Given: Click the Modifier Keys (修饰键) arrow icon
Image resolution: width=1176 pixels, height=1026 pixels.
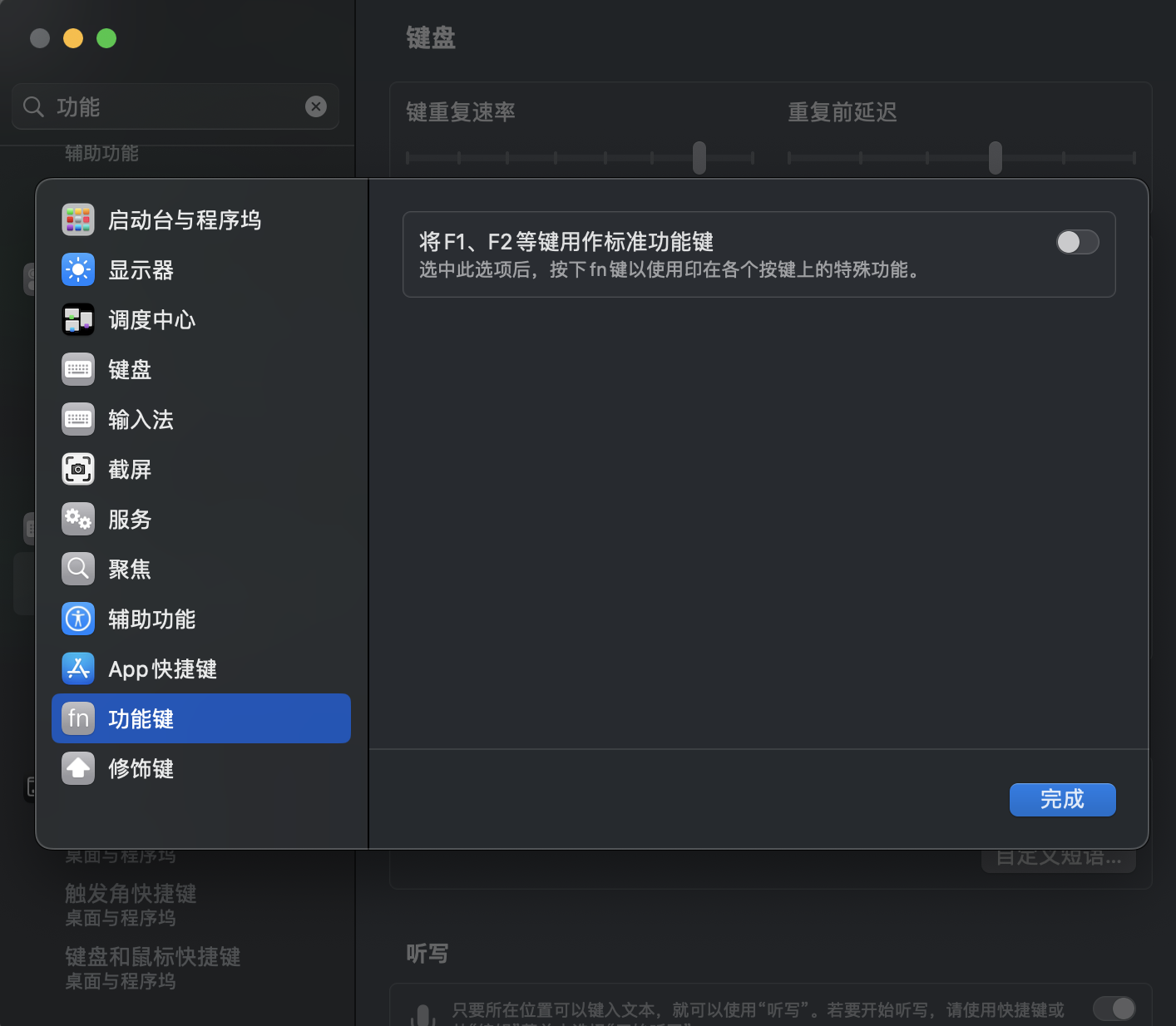Looking at the screenshot, I should 78,769.
